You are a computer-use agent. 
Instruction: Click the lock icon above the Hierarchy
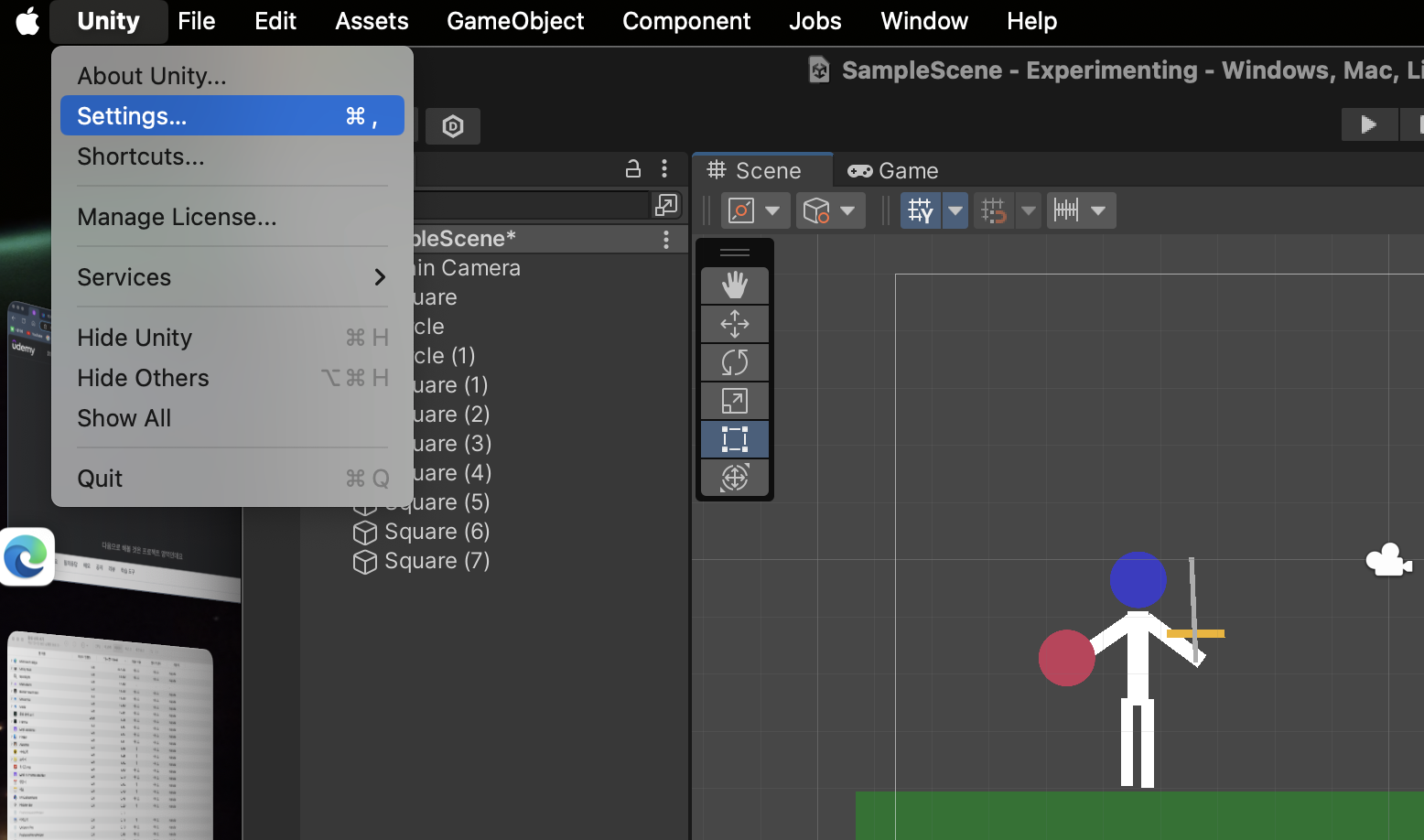pyautogui.click(x=632, y=168)
